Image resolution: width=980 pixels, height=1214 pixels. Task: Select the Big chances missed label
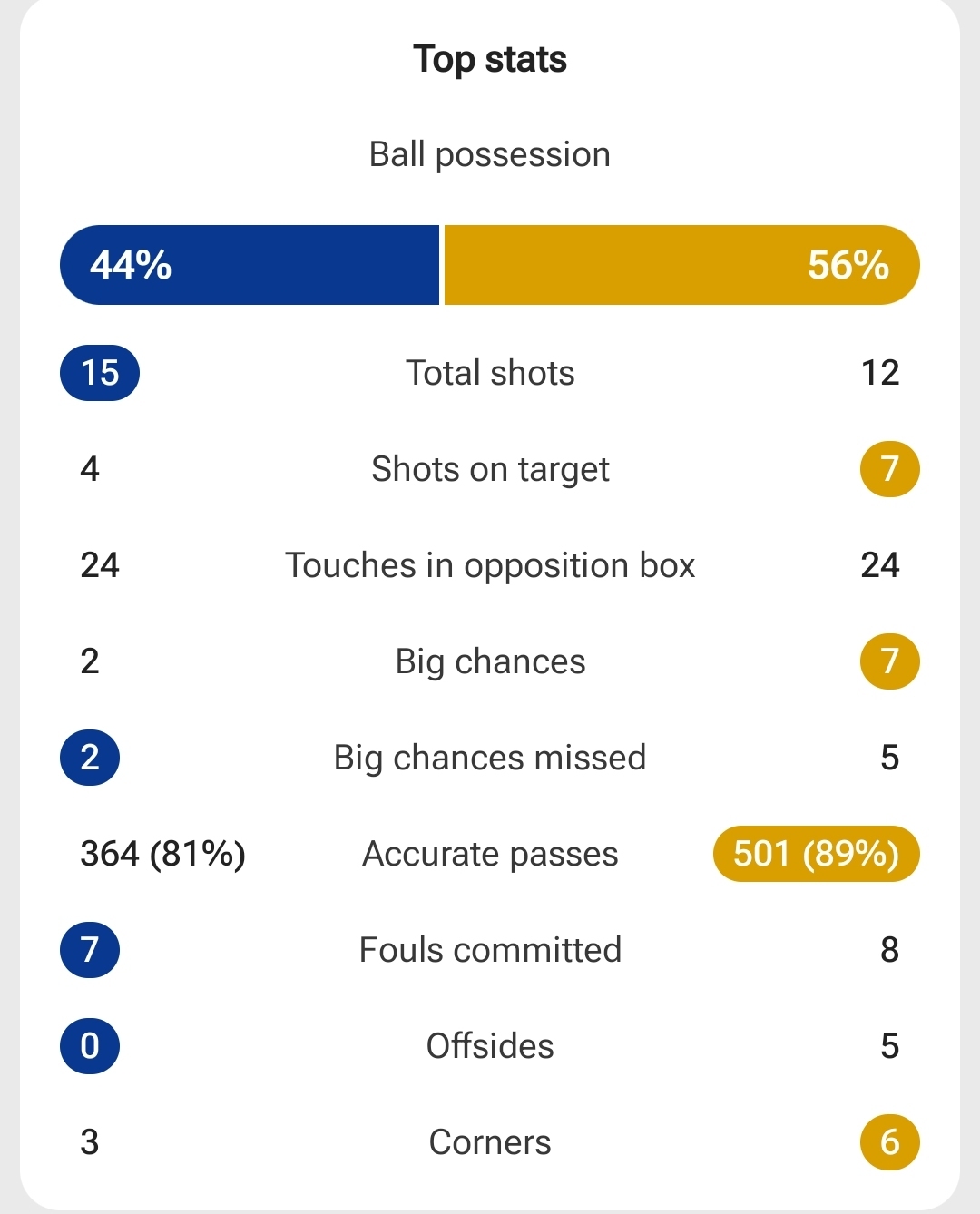(x=490, y=759)
